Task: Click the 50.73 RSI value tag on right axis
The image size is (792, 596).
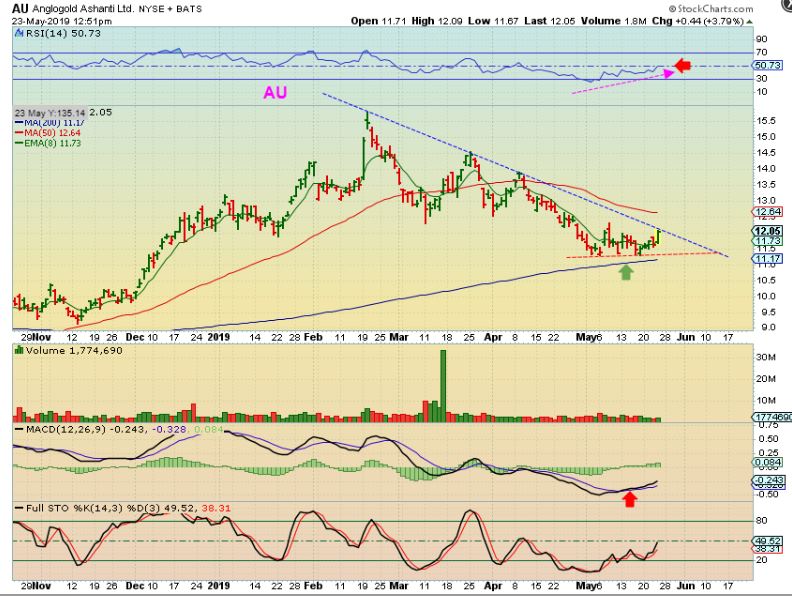Action: pyautogui.click(x=767, y=65)
